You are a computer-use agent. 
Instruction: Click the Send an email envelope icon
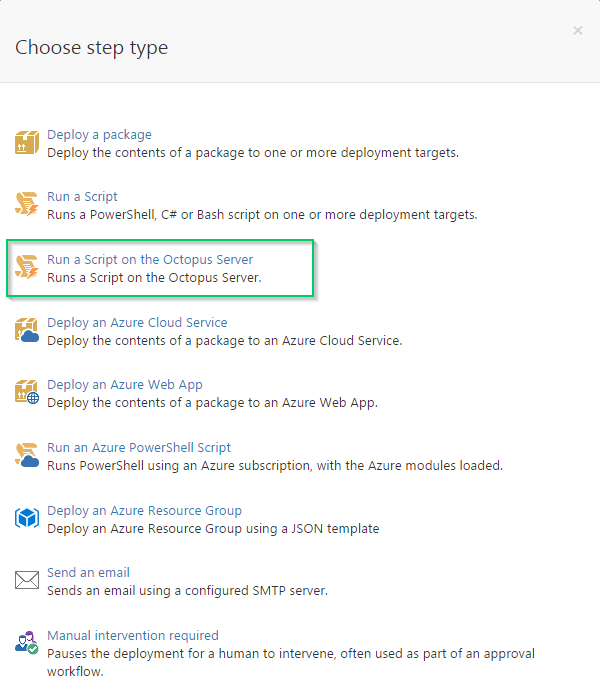tap(27, 580)
